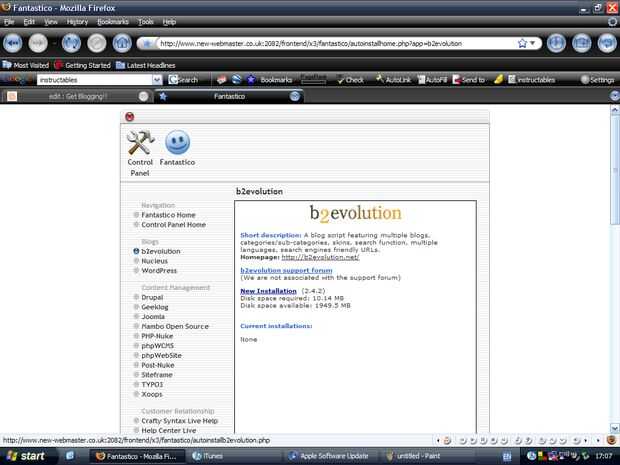Screen dimensions: 620x465
Task: Reload the page with the refresh button
Action: coord(71,43)
